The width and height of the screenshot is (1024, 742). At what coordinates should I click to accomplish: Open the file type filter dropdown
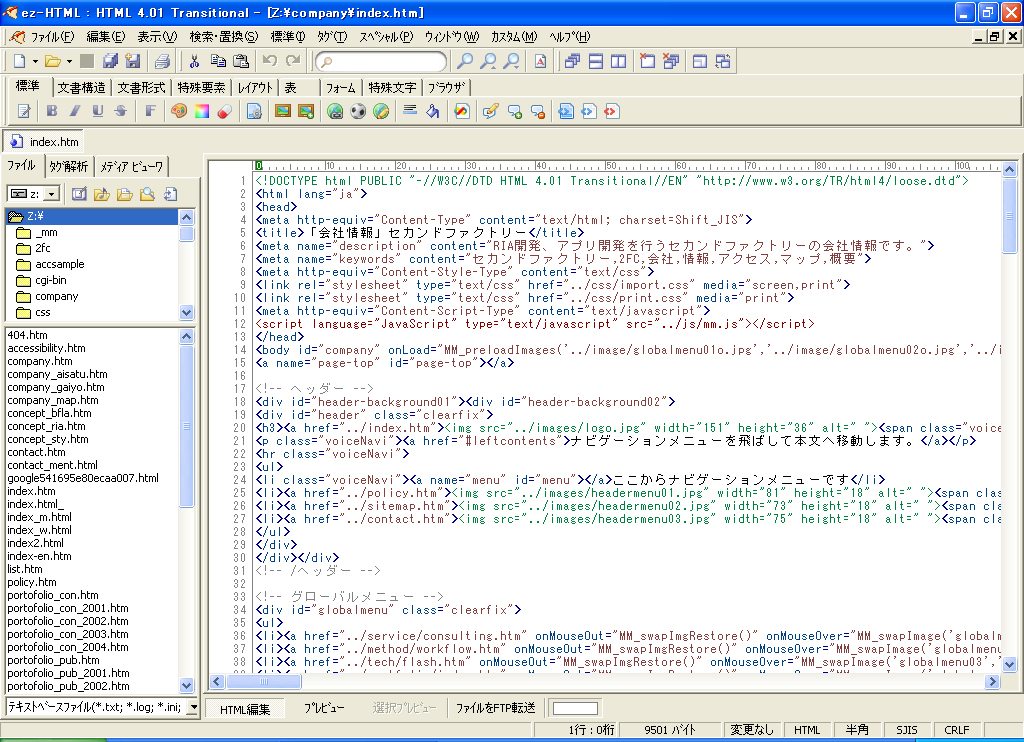(x=193, y=707)
